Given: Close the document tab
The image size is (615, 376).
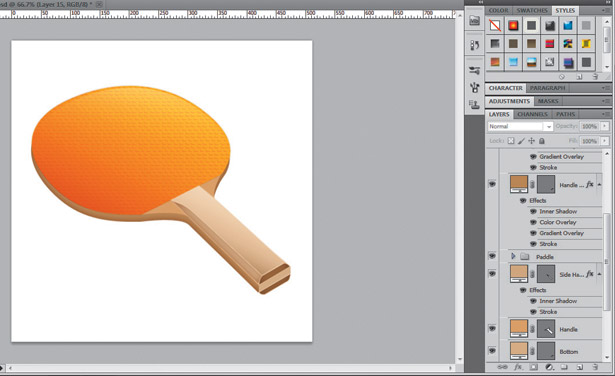Looking at the screenshot, I should [x=99, y=4].
